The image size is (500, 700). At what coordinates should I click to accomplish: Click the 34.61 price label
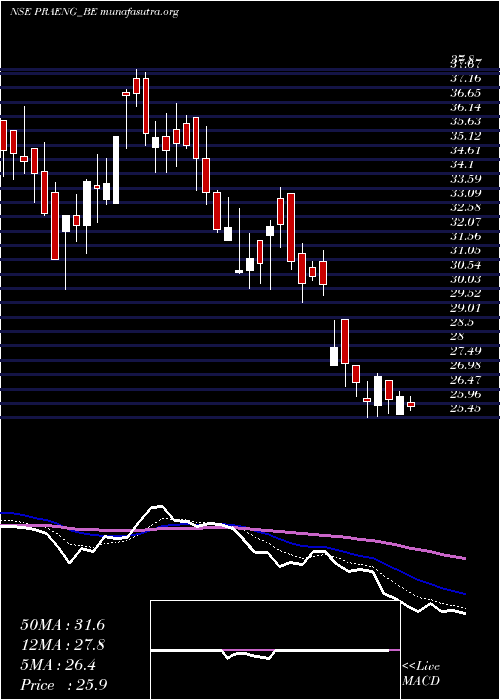pyautogui.click(x=465, y=150)
